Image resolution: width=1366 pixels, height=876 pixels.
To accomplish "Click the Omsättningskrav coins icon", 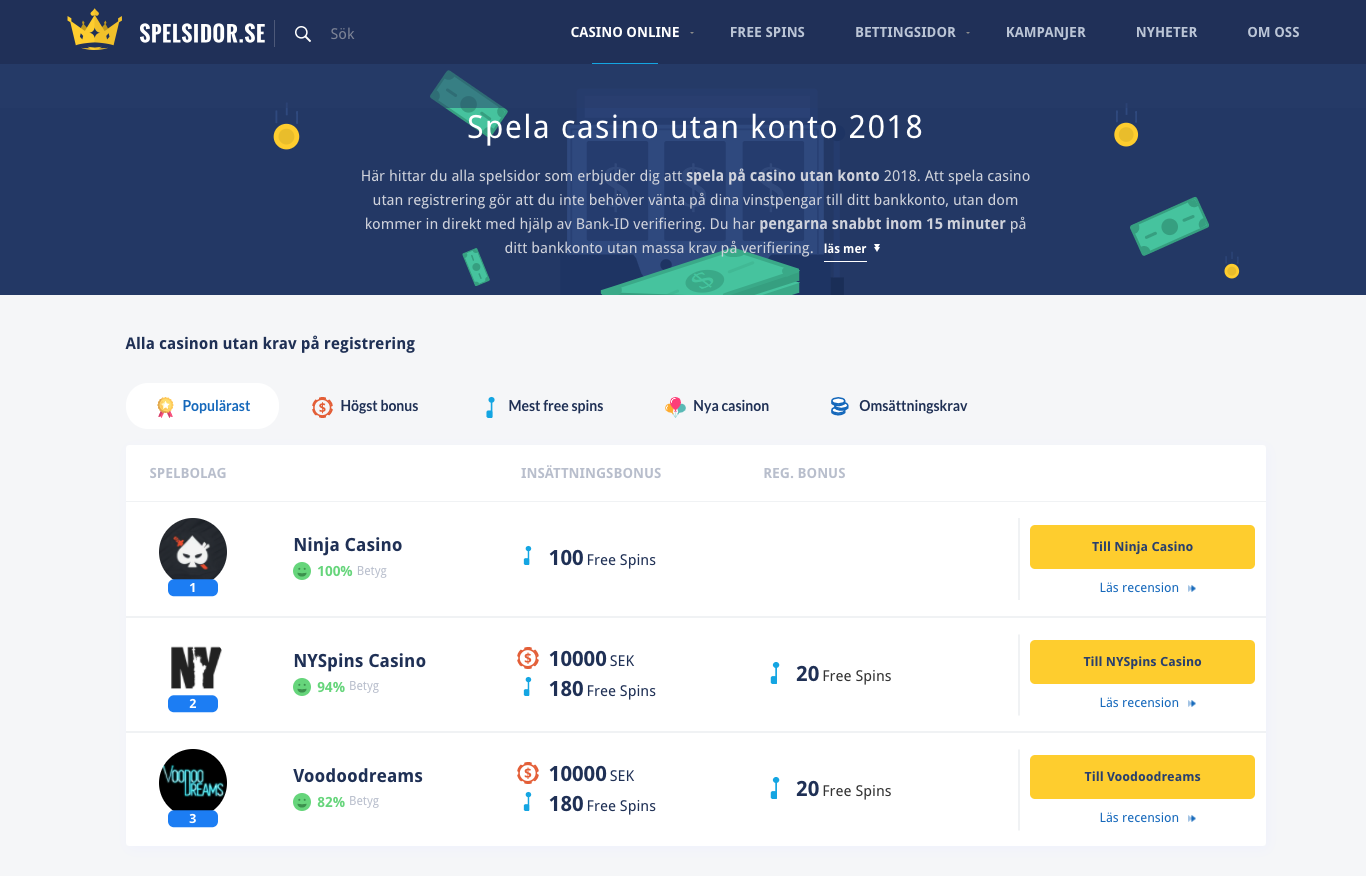I will (839, 407).
